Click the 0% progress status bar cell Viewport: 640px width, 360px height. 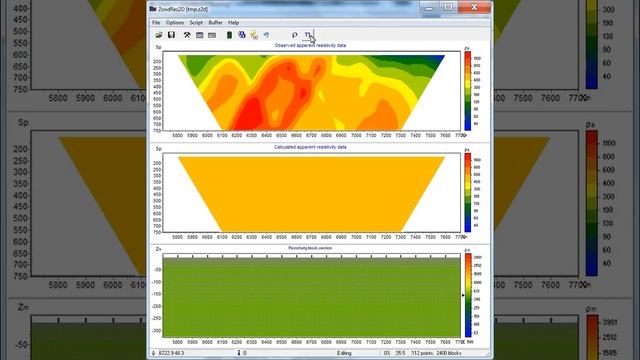[x=387, y=353]
